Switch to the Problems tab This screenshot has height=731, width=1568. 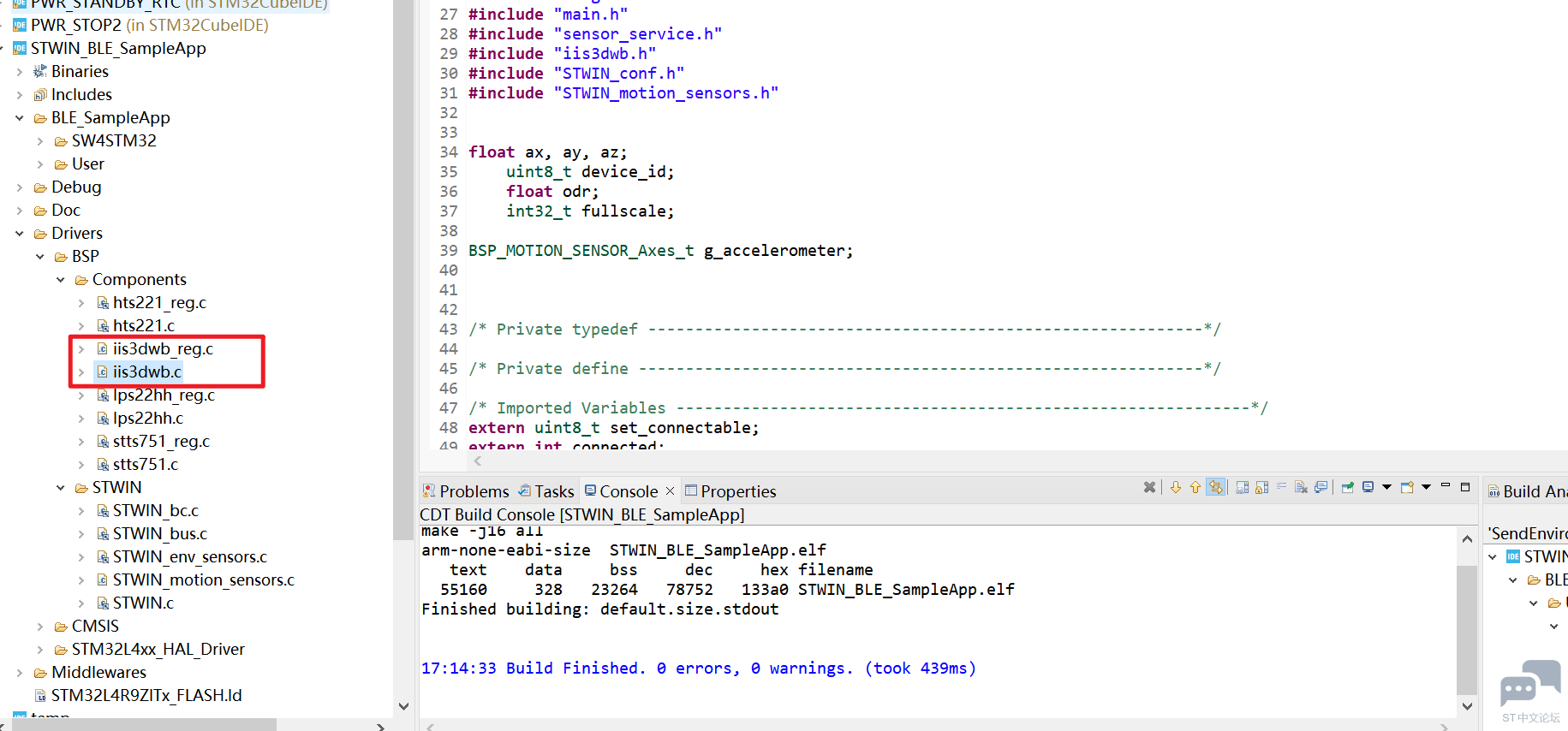pyautogui.click(x=474, y=491)
